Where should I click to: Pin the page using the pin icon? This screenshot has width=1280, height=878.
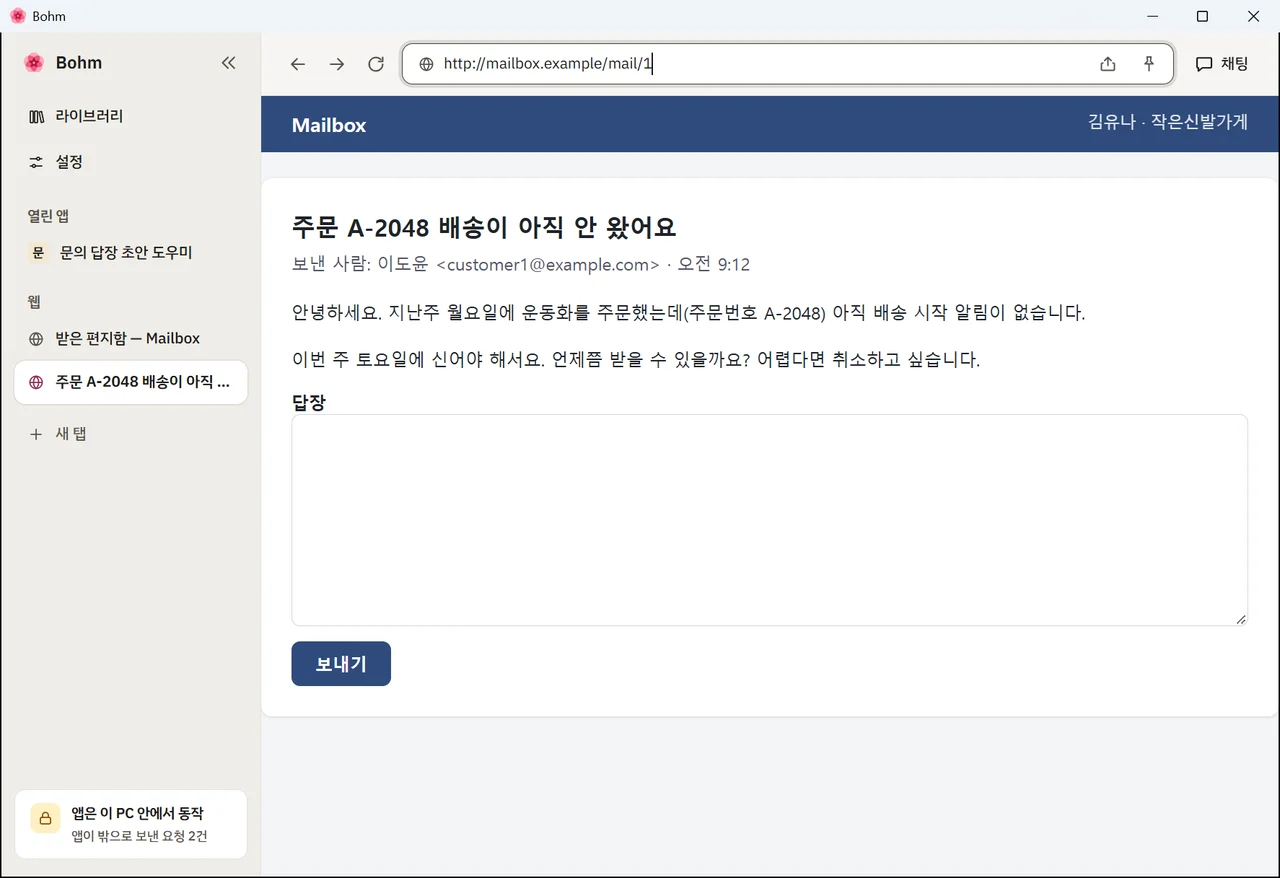(1149, 64)
